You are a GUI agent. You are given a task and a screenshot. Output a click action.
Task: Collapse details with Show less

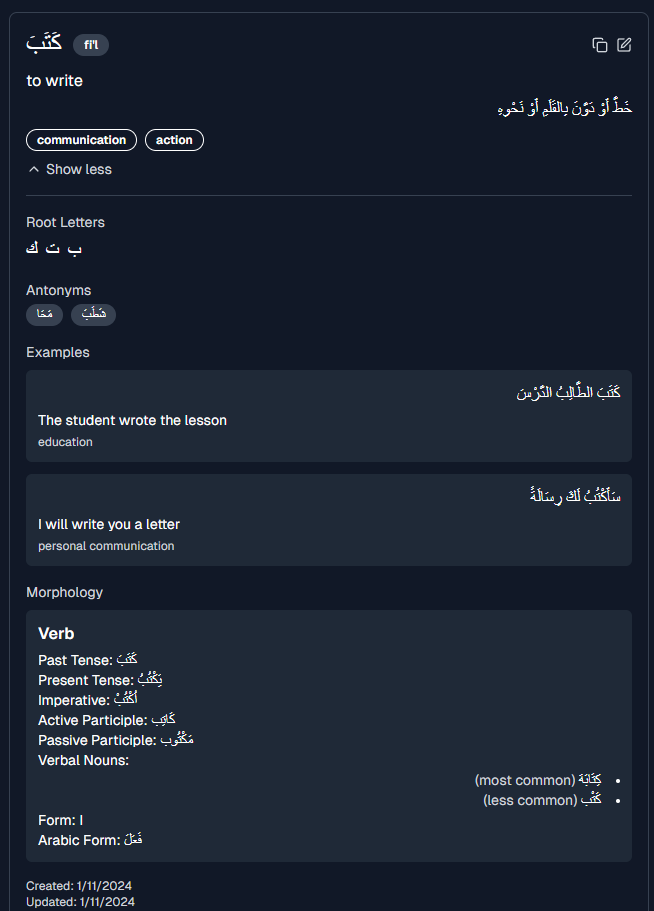pos(70,169)
